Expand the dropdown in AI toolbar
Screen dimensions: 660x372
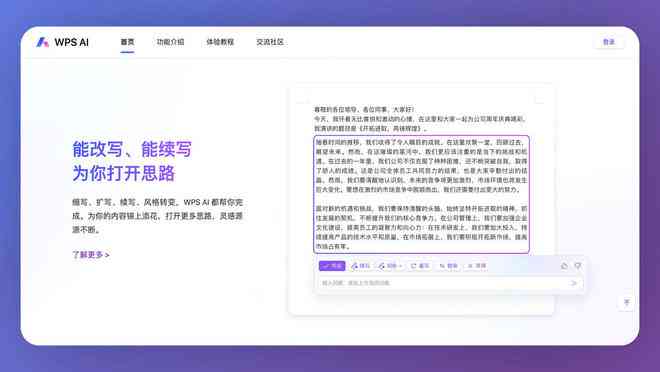390,266
